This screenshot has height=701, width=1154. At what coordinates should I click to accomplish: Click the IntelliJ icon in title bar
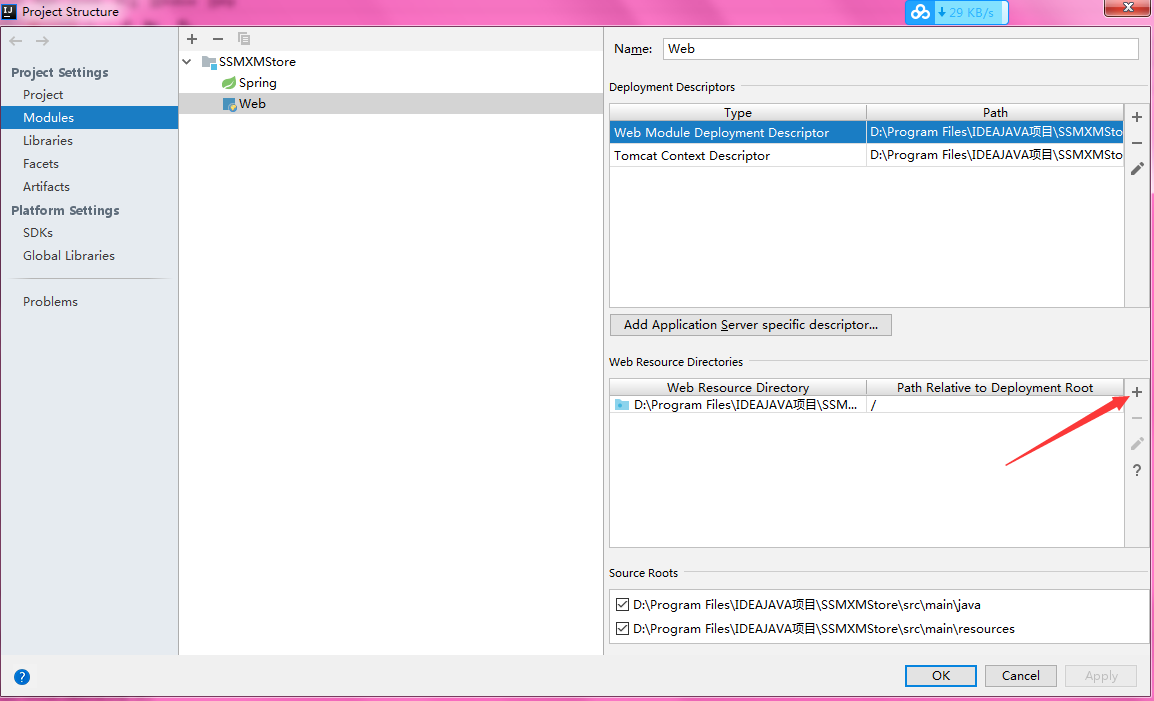(10, 12)
